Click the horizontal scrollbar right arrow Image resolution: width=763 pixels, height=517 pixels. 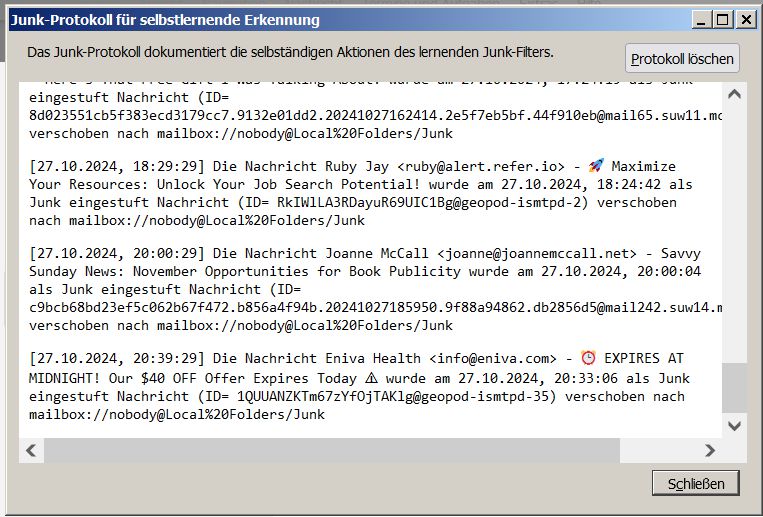710,451
